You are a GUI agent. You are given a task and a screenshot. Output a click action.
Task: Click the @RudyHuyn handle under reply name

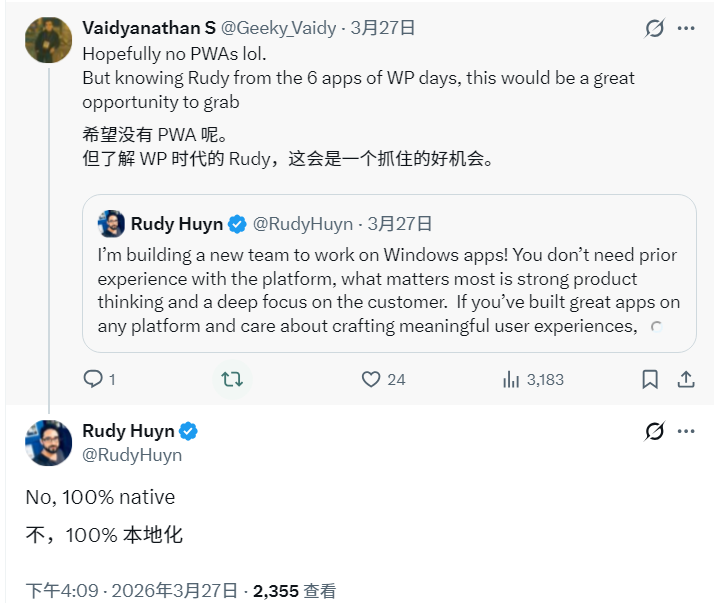pyautogui.click(x=132, y=455)
